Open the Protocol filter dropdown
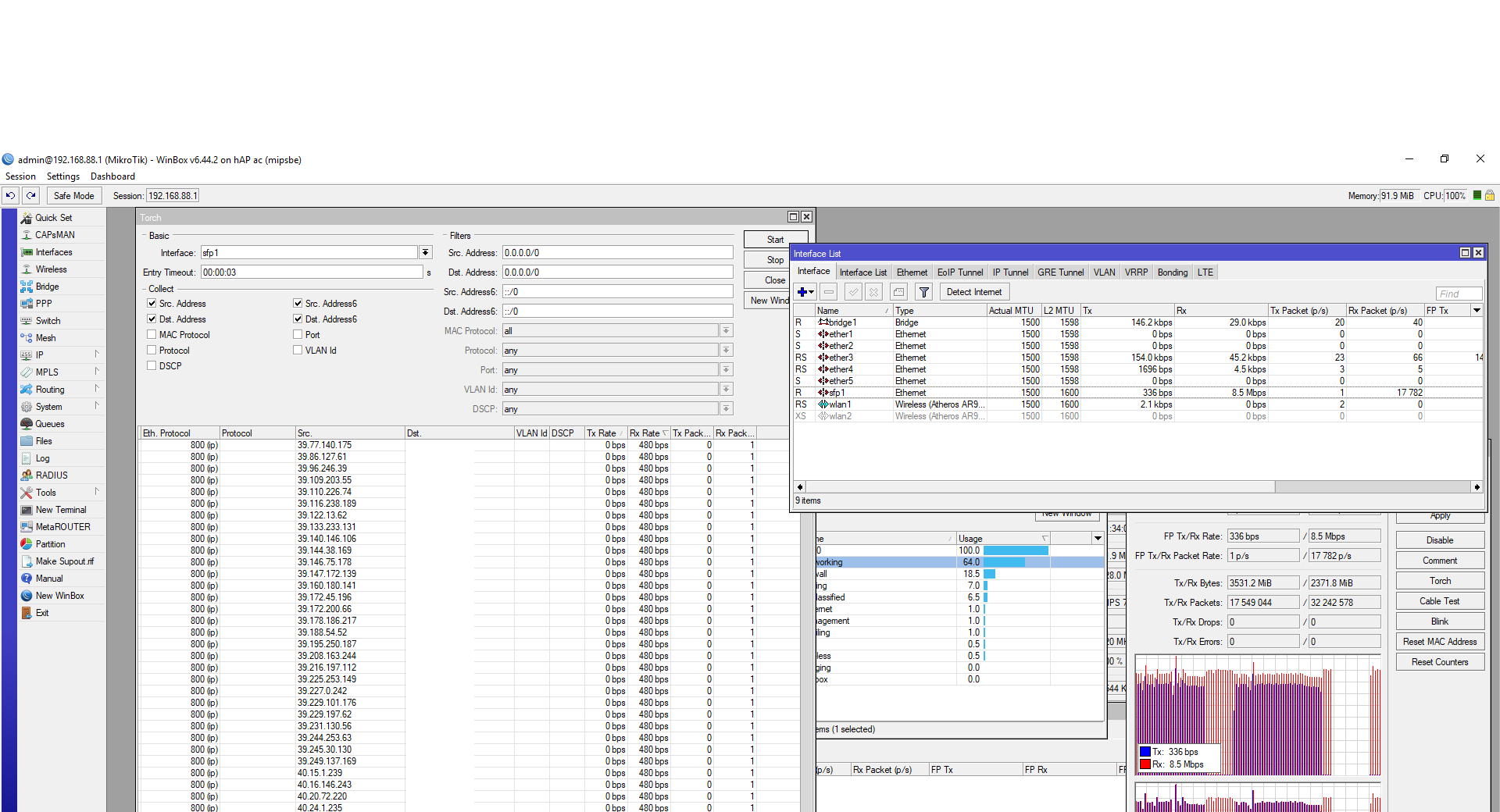Screen dimensions: 1500x812 click(x=727, y=350)
